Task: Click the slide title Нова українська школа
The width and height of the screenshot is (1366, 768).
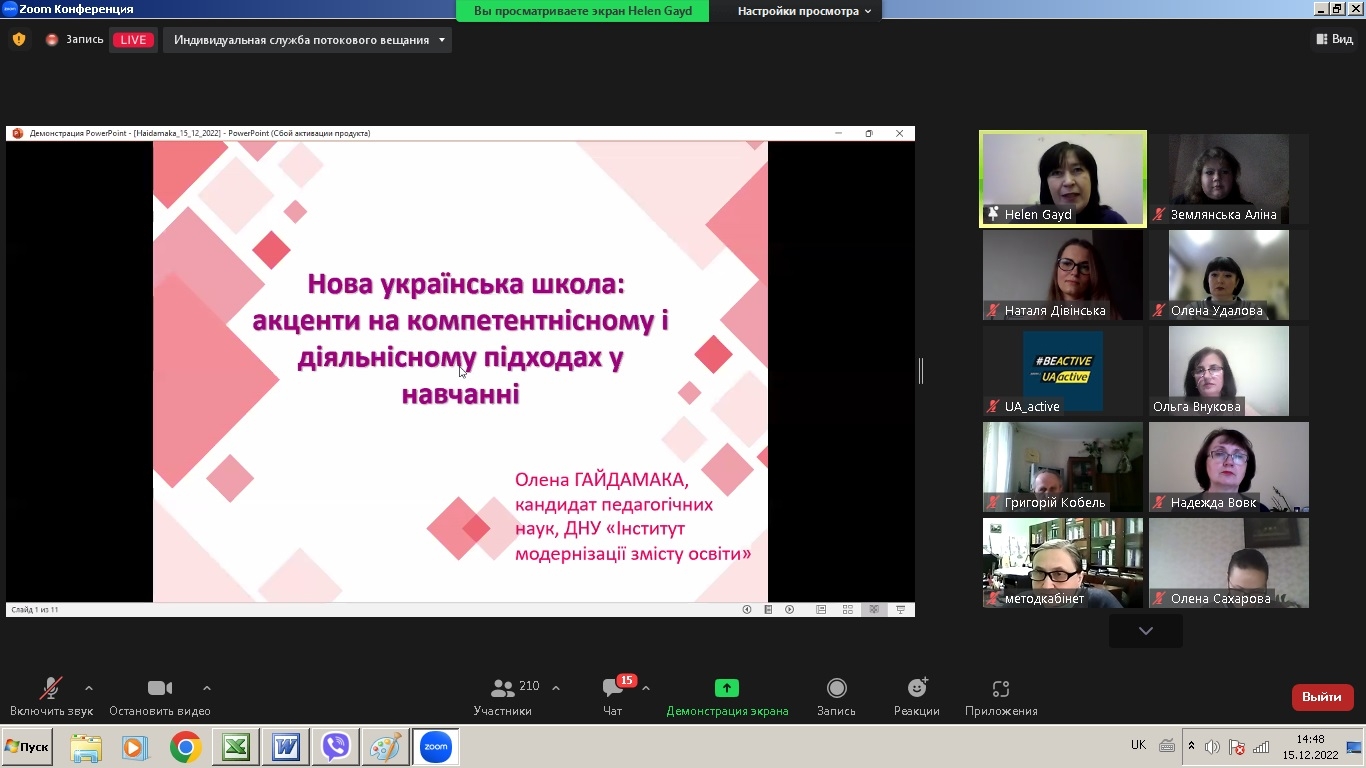Action: tap(466, 284)
